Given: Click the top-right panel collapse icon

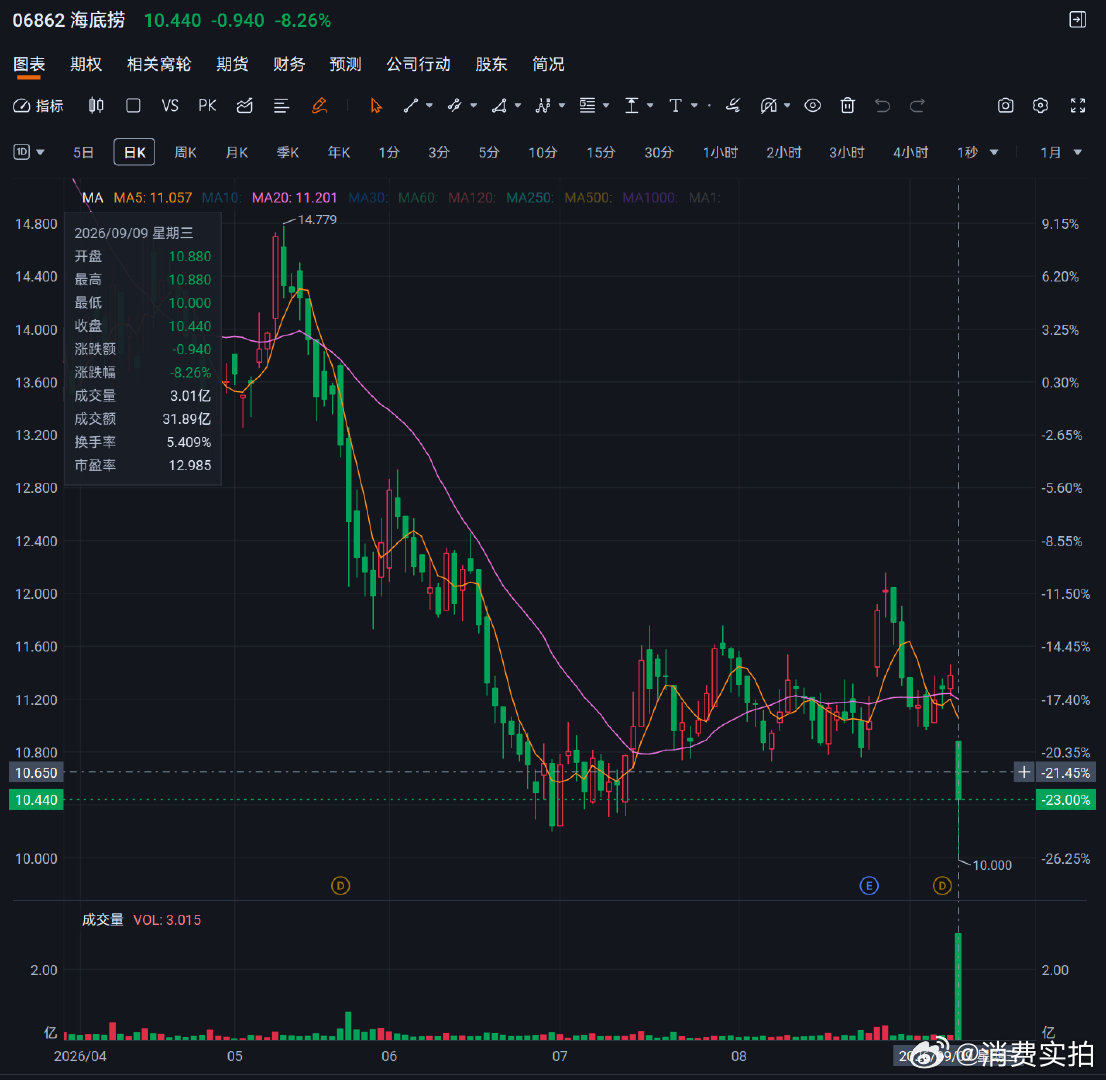Looking at the screenshot, I should point(1078,20).
